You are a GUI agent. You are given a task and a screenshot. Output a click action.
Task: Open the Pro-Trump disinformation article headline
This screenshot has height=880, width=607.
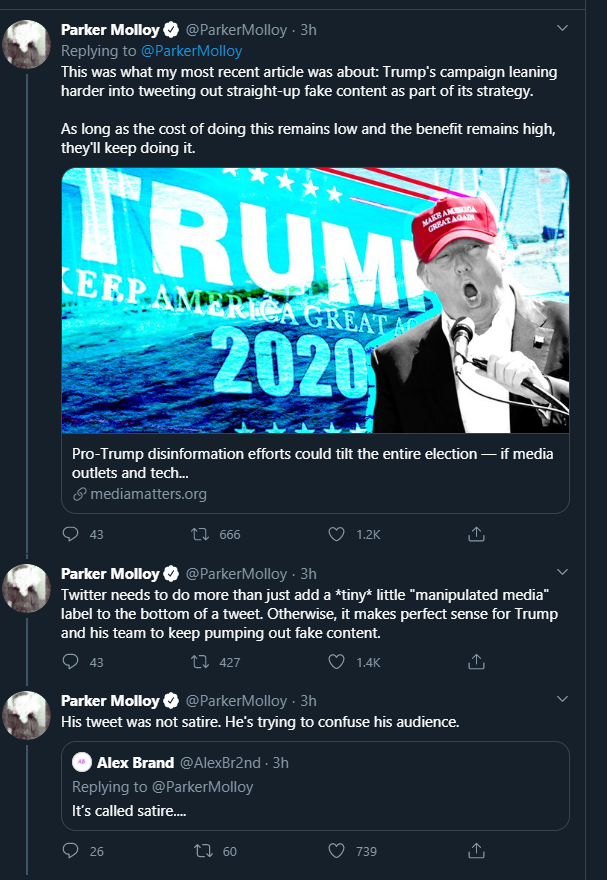pyautogui.click(x=312, y=463)
